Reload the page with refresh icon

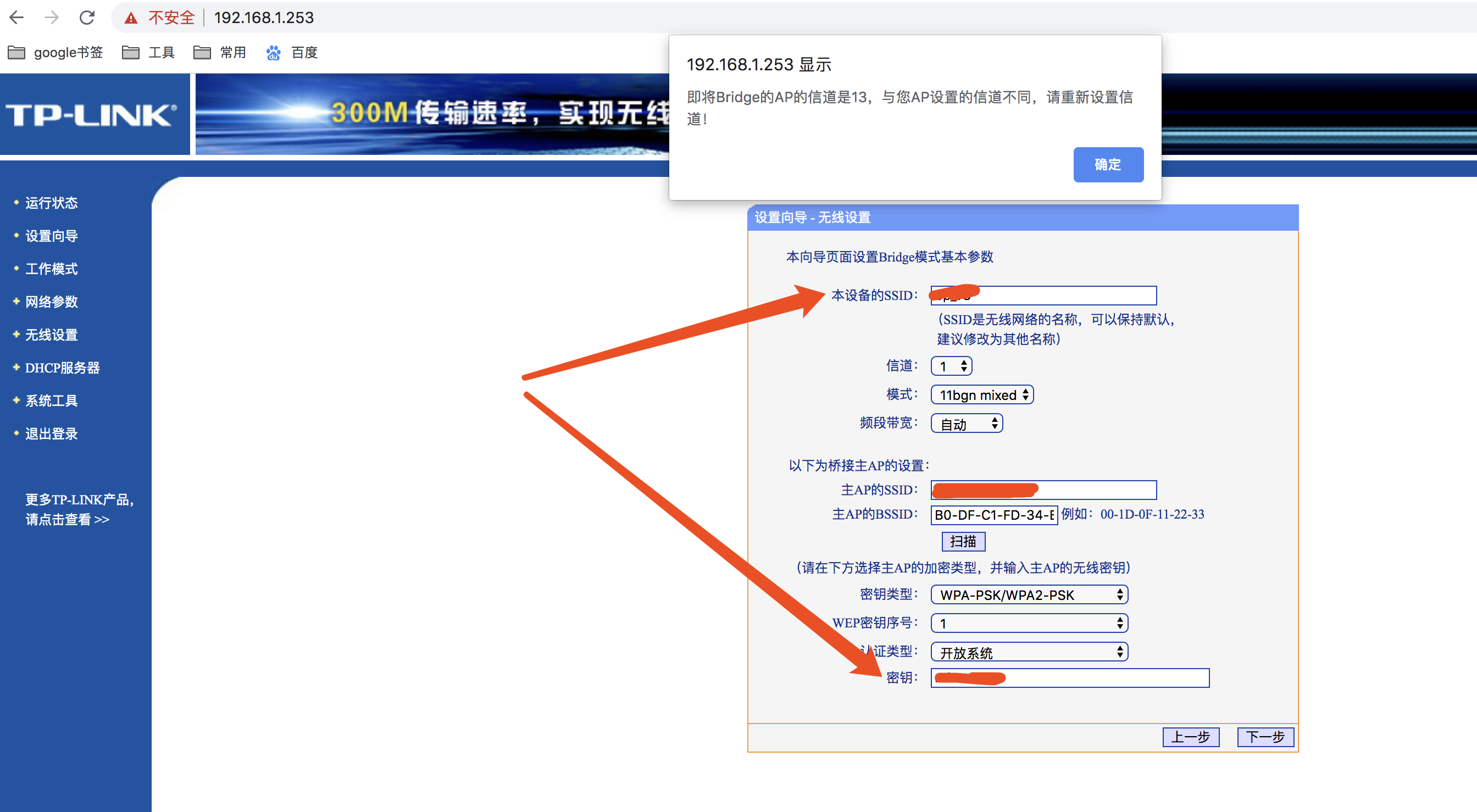(x=87, y=18)
